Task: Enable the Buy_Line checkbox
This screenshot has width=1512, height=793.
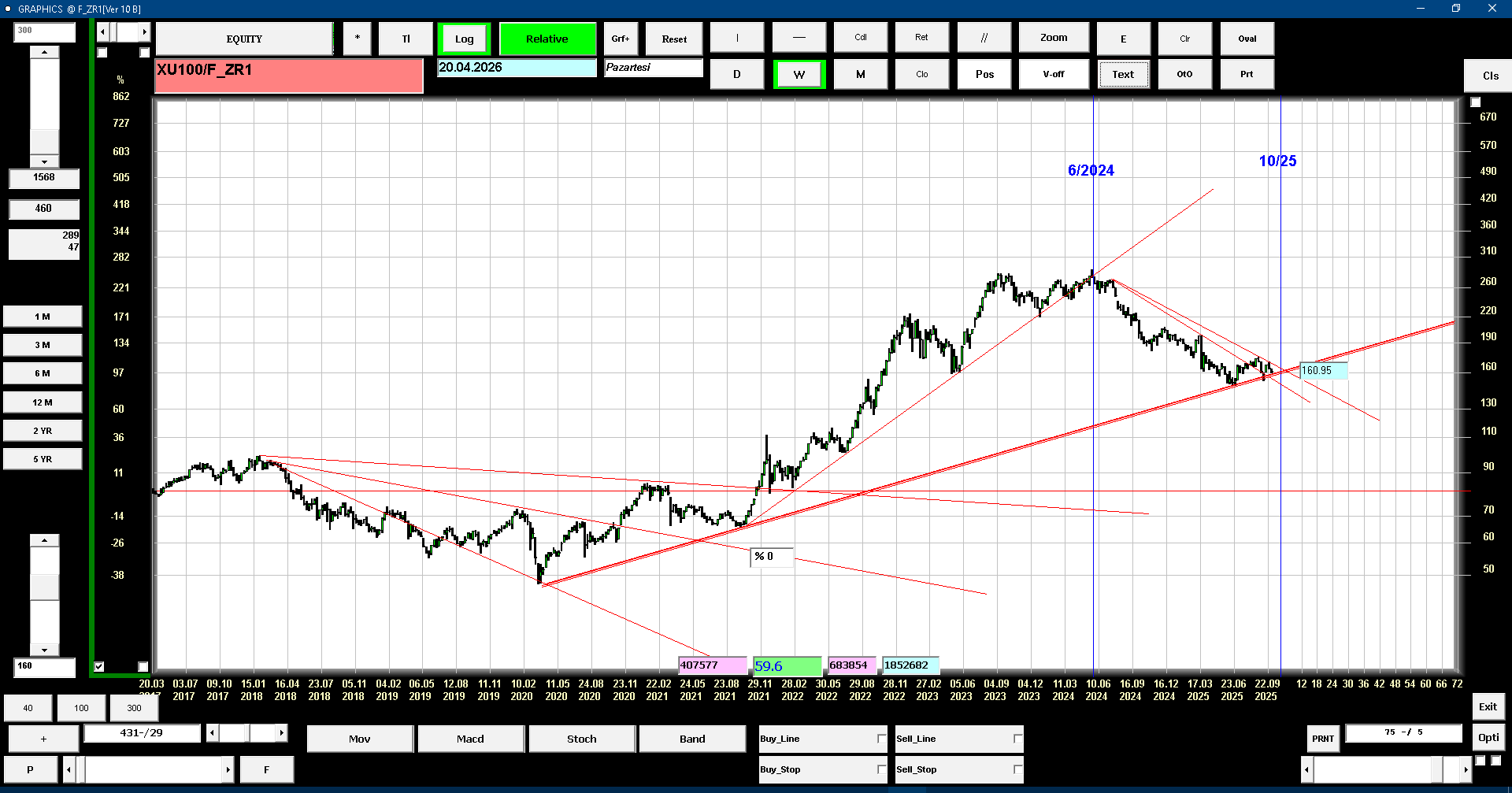Action: 881,739
